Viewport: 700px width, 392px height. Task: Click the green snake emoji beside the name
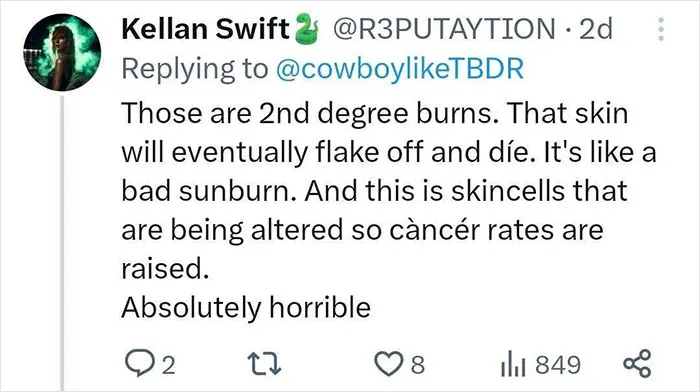[307, 29]
